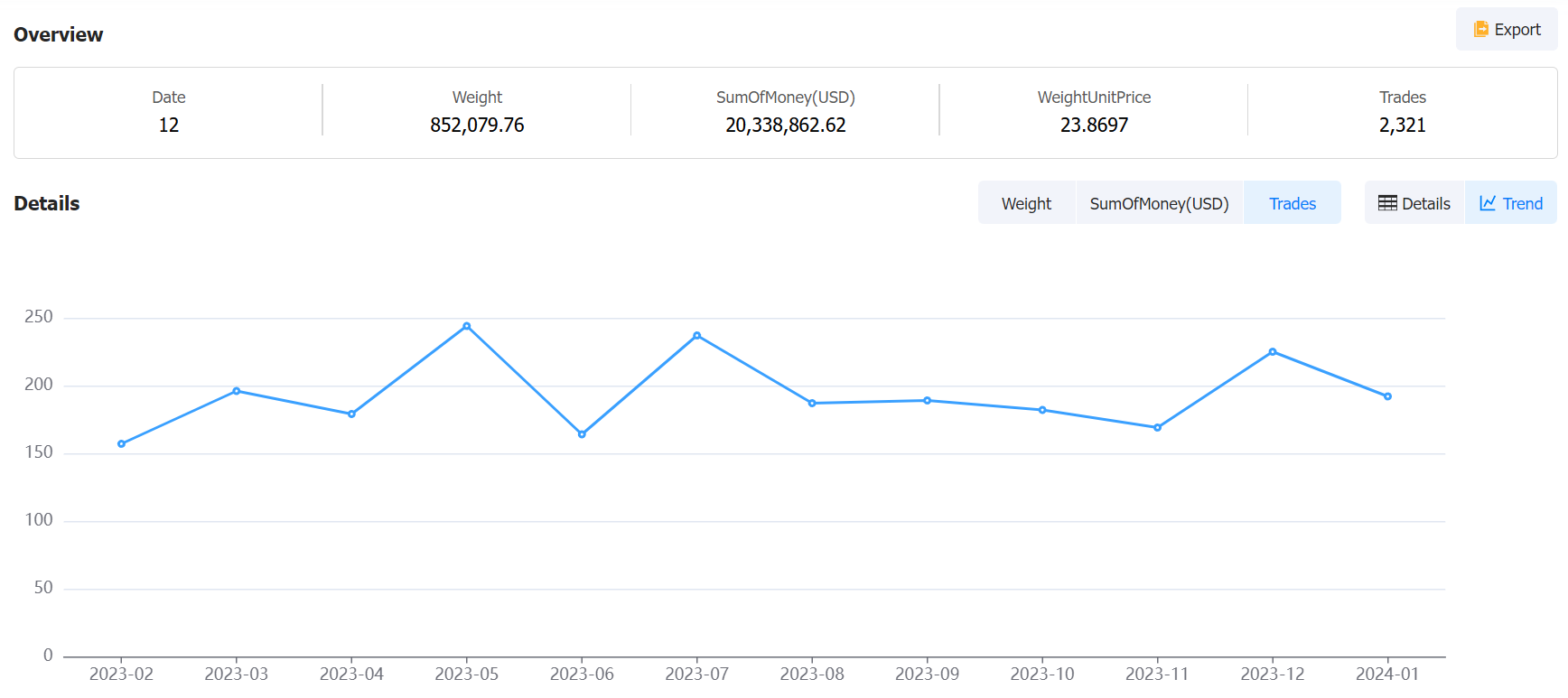Switch chart to SumOfMoney(USD) tab

[1159, 203]
